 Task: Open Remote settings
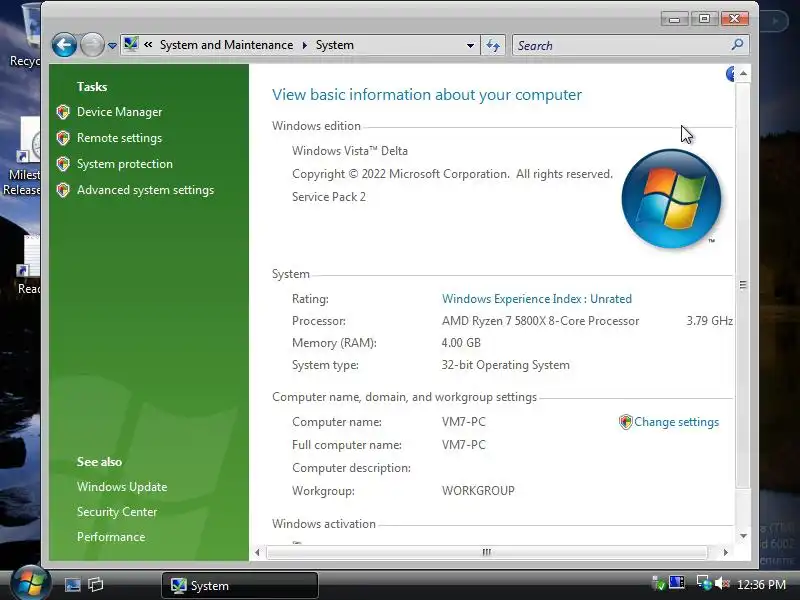click(x=119, y=138)
